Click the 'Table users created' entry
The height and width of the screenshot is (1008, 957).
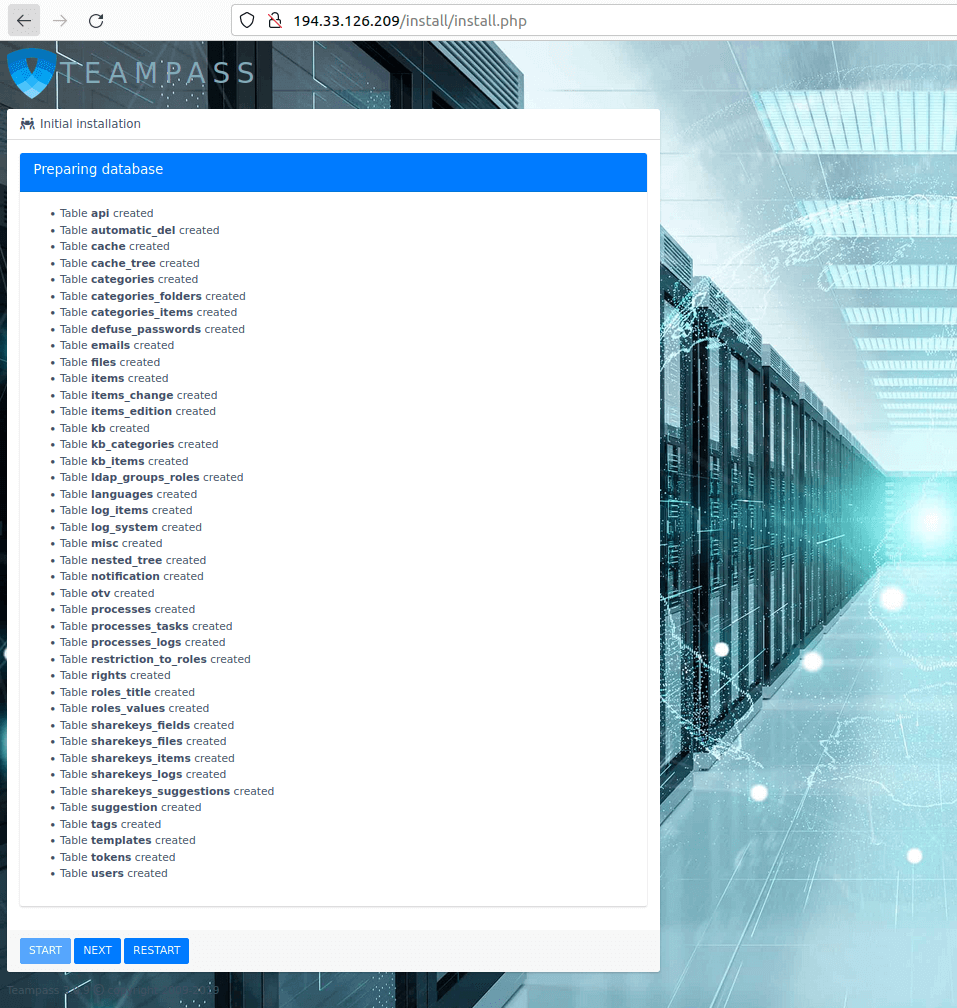[x=113, y=873]
